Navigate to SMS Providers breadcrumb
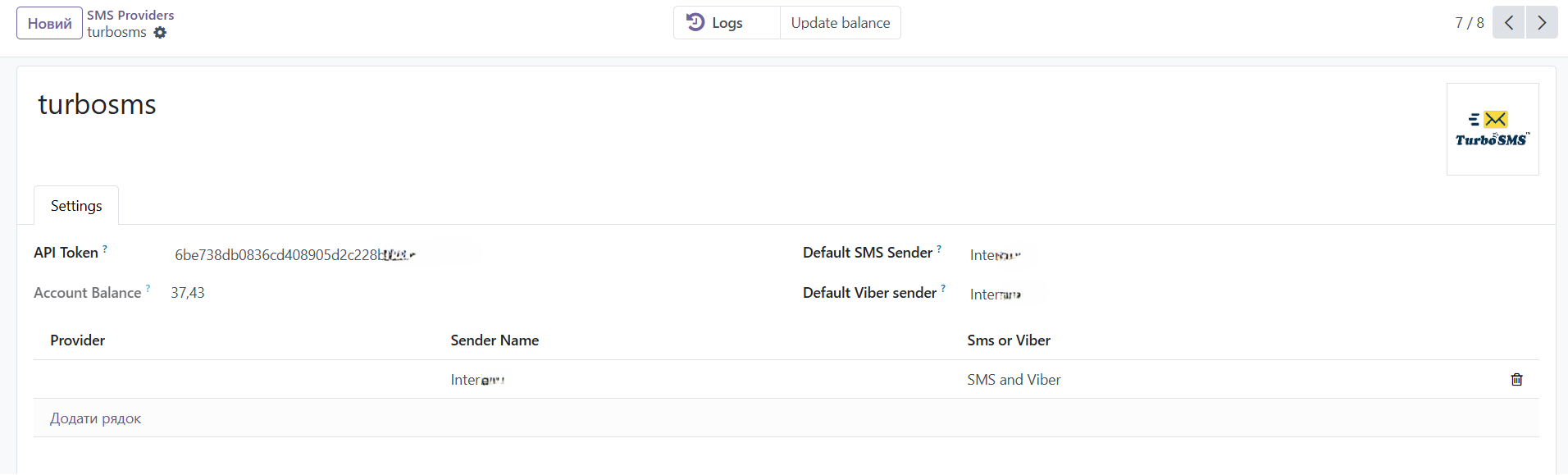This screenshot has height=475, width=1568. point(130,15)
